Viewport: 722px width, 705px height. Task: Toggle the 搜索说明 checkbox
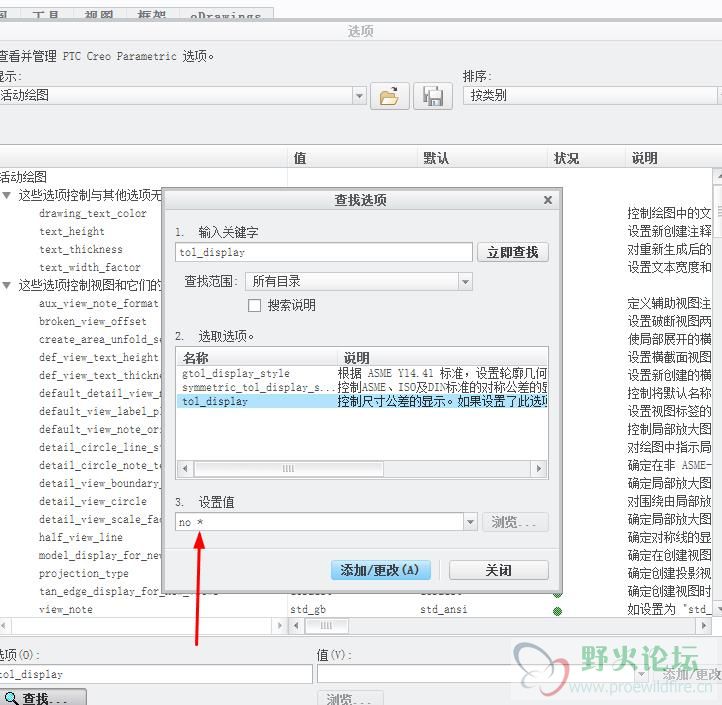point(254,305)
